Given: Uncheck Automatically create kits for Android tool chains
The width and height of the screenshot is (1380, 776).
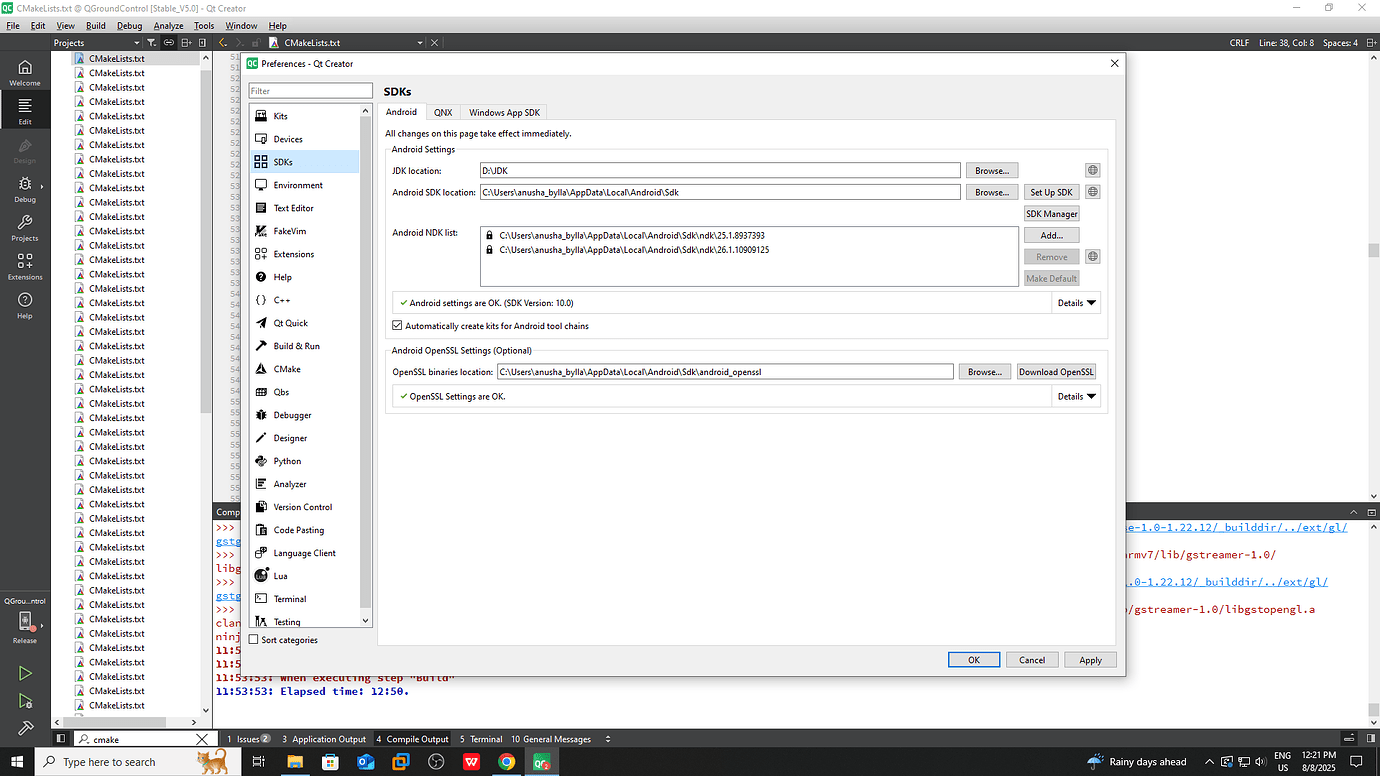Looking at the screenshot, I should pyautogui.click(x=397, y=325).
